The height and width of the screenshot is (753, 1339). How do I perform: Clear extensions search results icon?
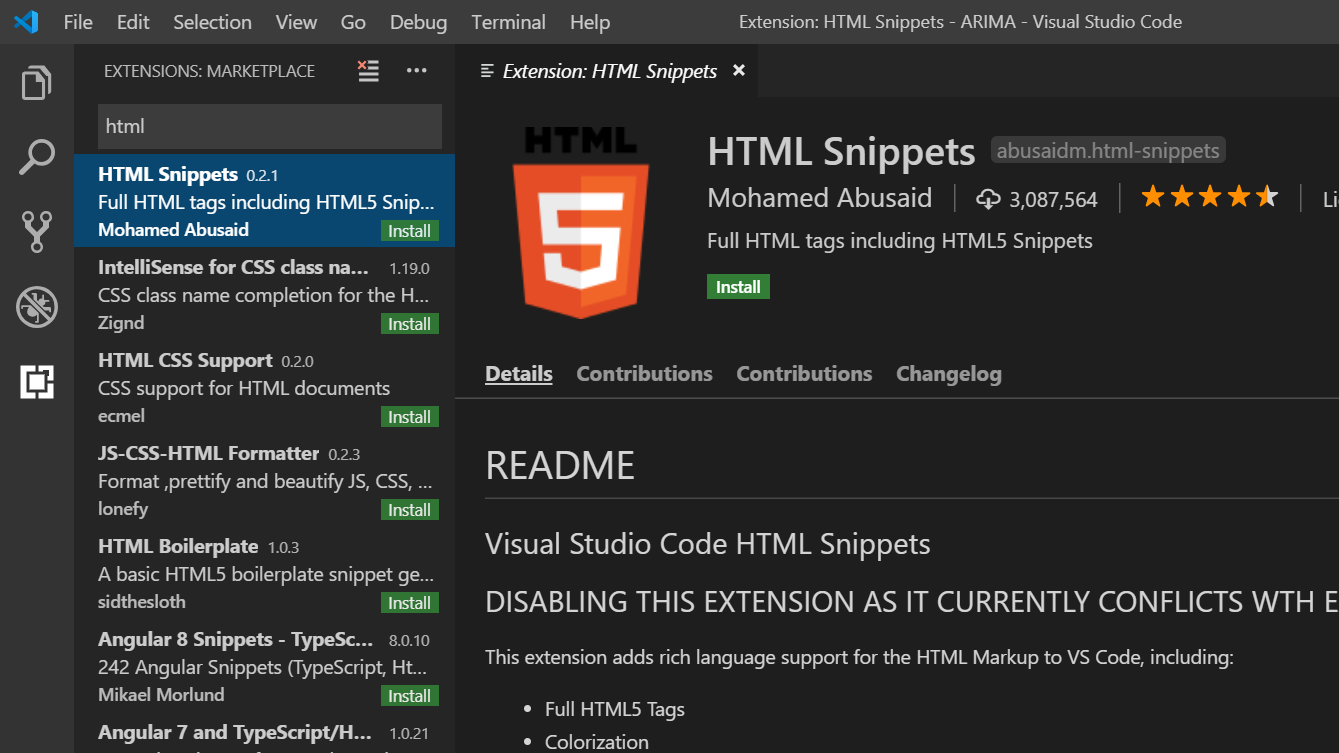(369, 71)
